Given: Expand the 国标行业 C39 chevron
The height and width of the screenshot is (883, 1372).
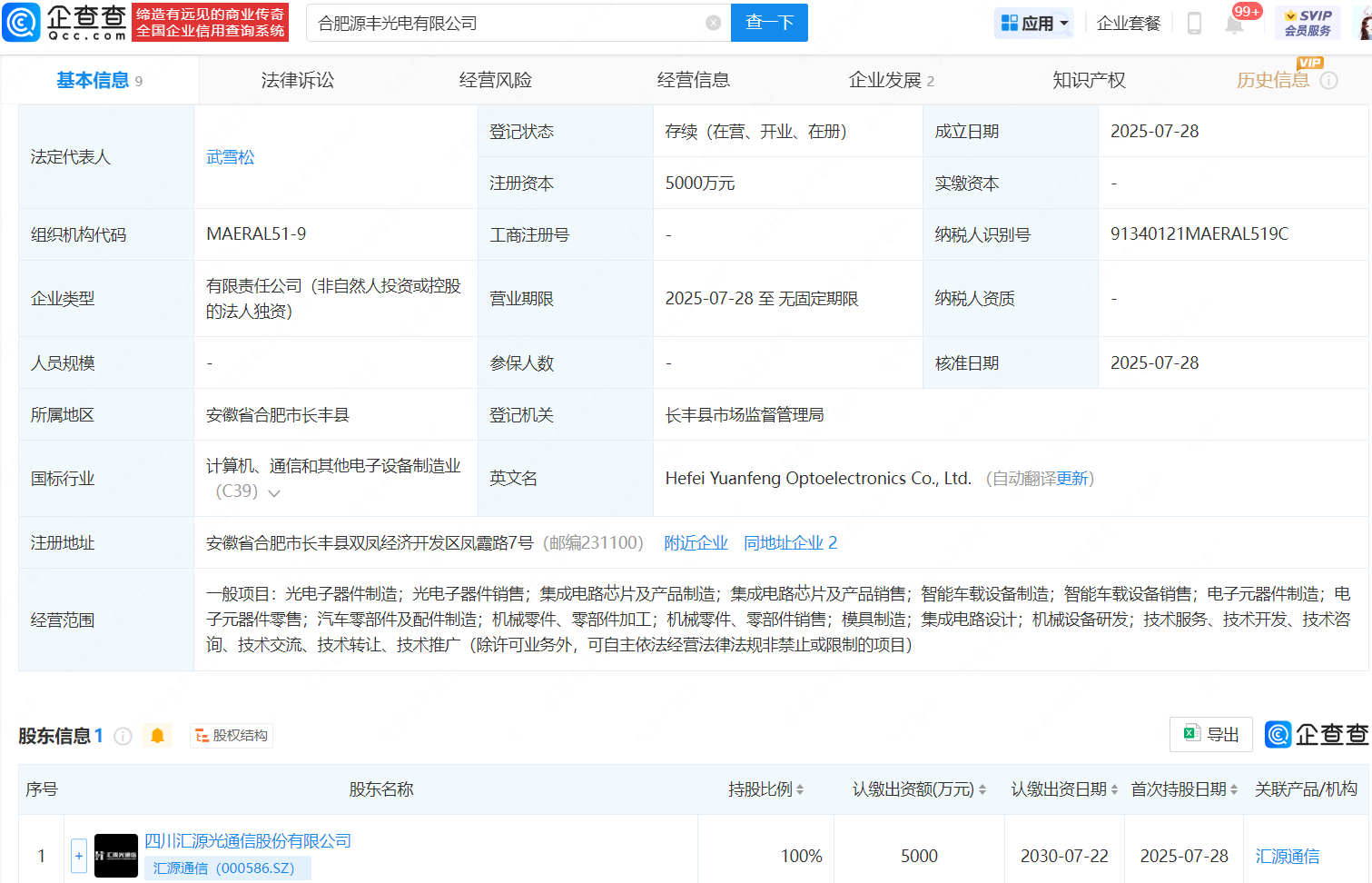Looking at the screenshot, I should (273, 492).
